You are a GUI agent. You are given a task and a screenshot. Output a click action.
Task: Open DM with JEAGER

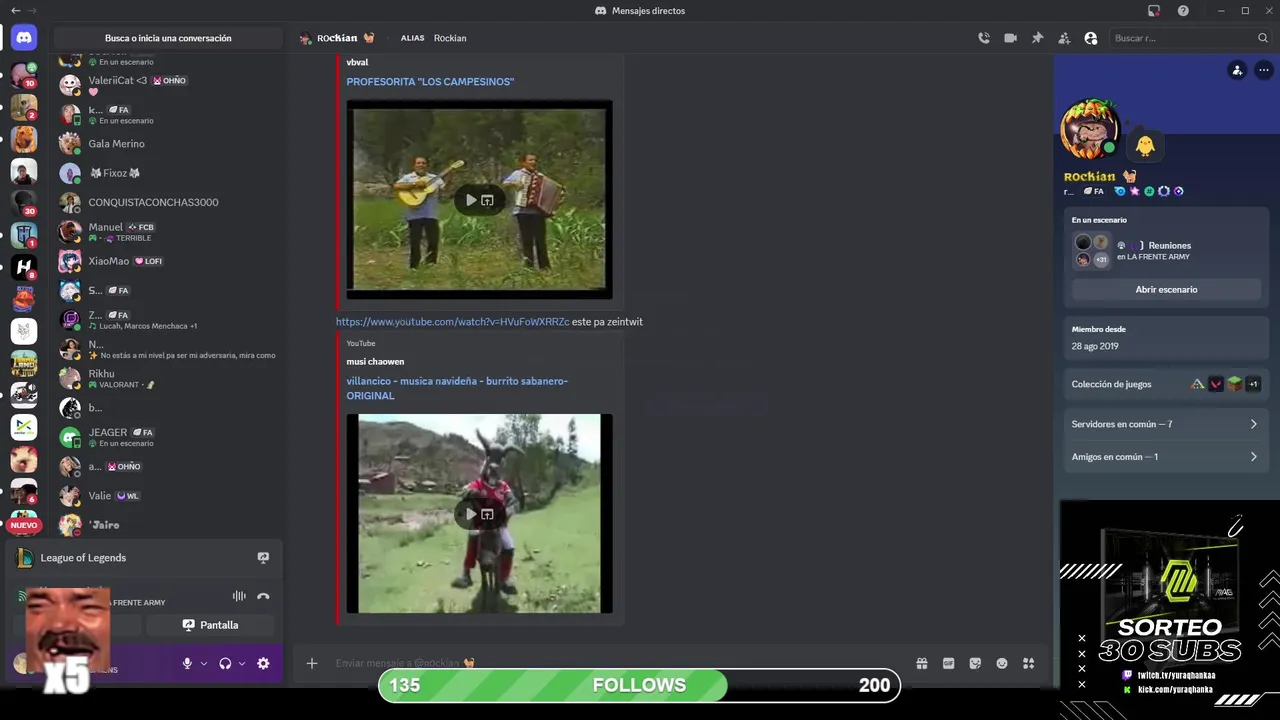[168, 437]
